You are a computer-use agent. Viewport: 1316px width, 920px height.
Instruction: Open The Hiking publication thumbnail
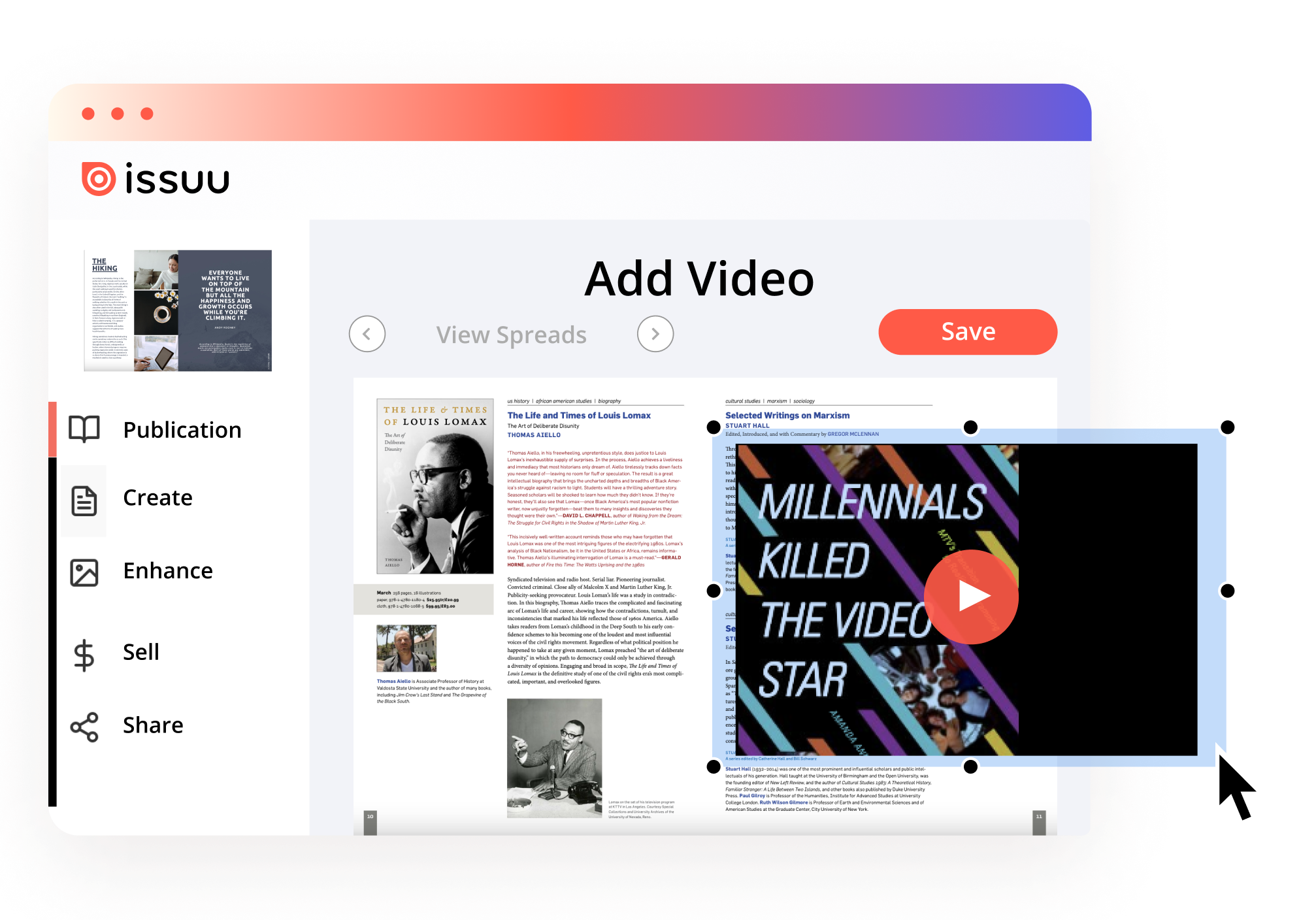coord(178,310)
